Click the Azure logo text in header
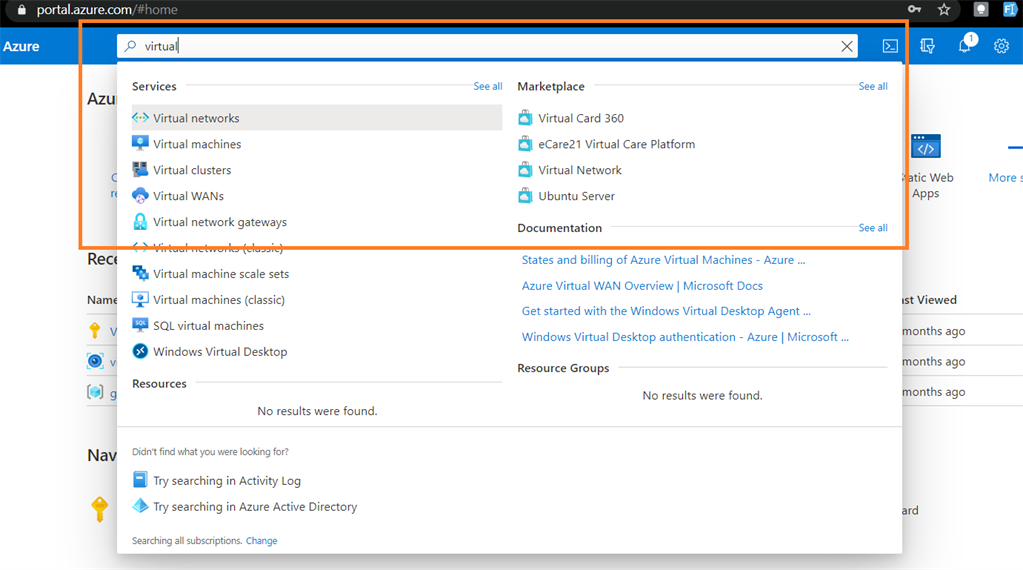Image resolution: width=1023 pixels, height=570 pixels. [x=21, y=46]
